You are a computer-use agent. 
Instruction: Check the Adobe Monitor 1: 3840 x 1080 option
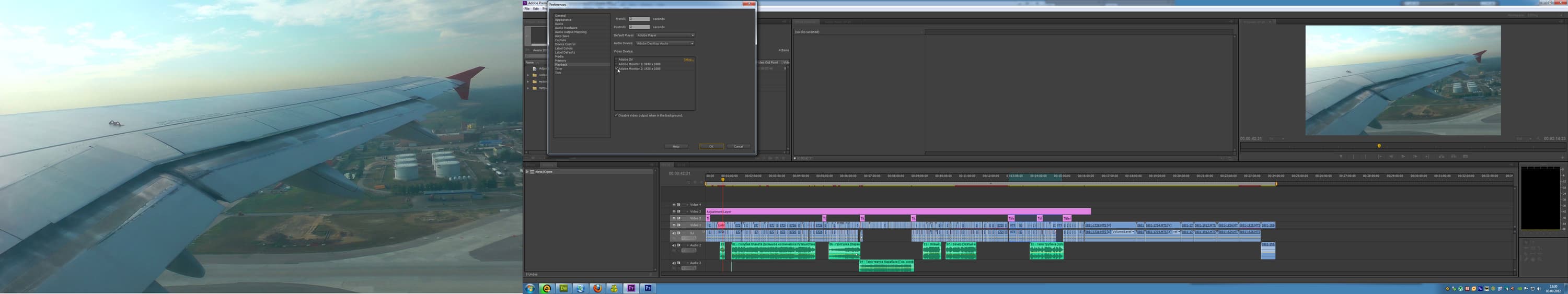[x=617, y=64]
